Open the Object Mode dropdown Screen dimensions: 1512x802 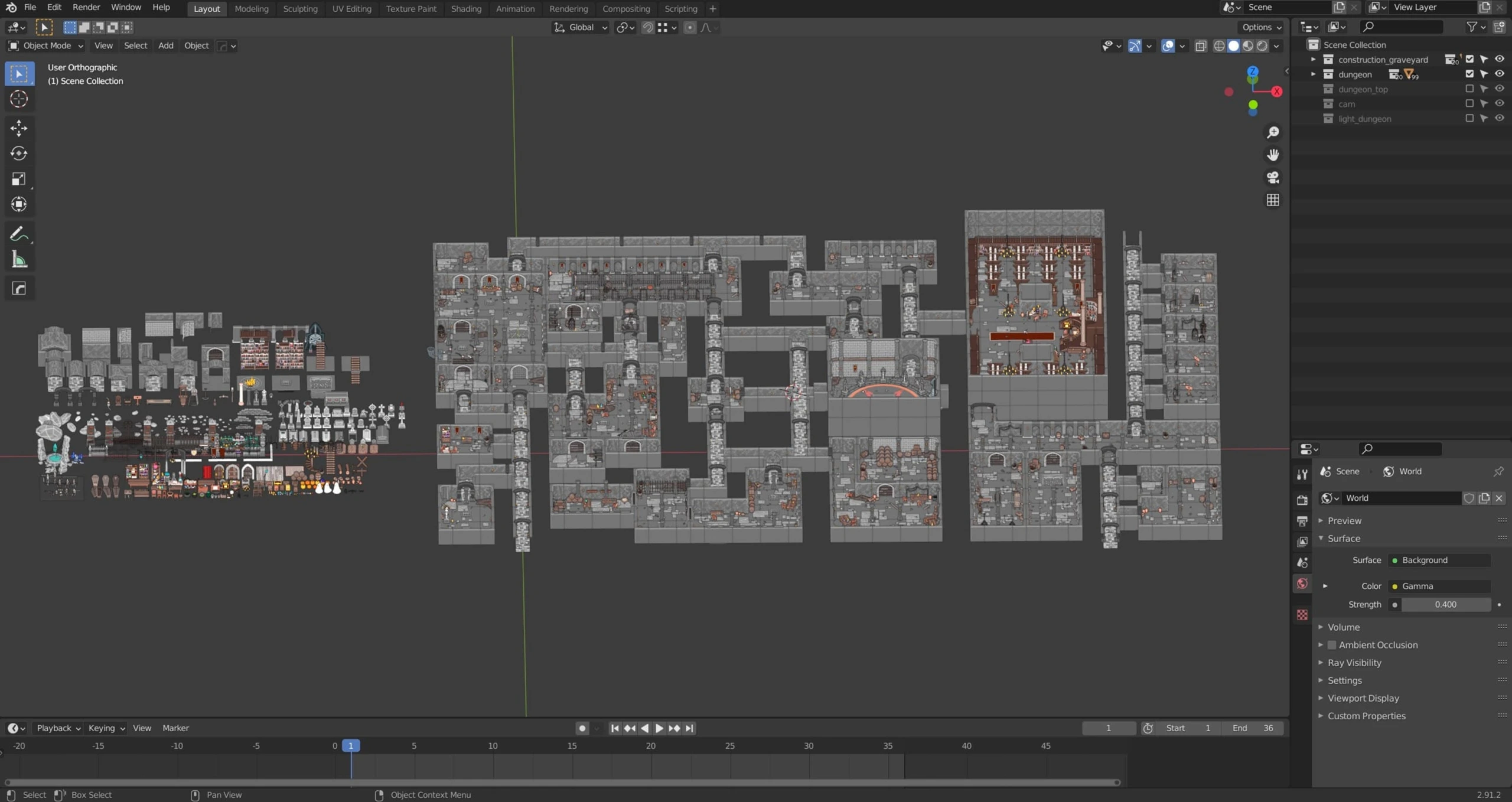point(46,45)
